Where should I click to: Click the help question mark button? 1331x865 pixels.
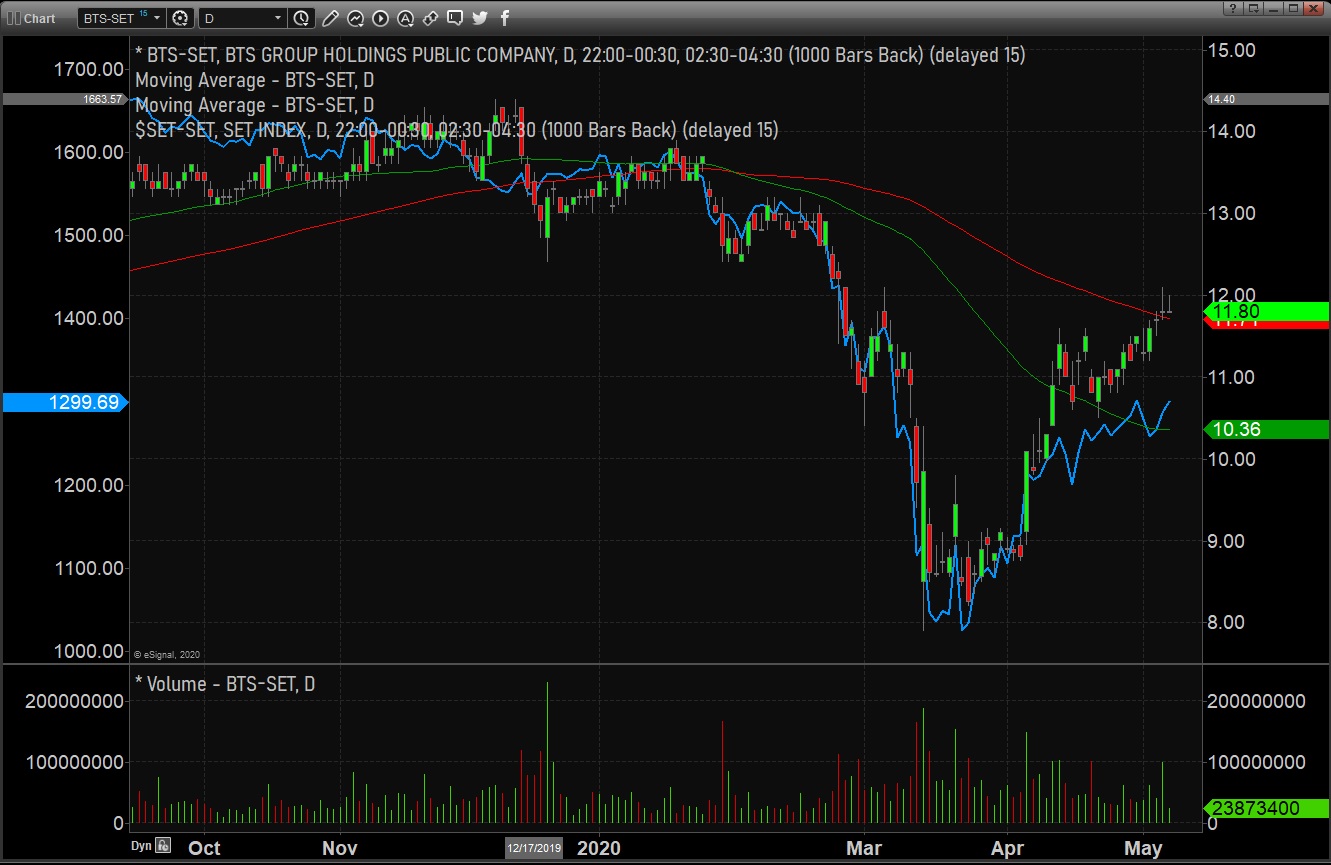(1231, 8)
